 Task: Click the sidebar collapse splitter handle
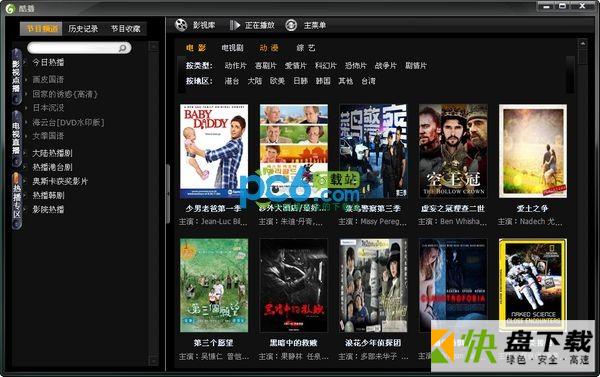168,194
